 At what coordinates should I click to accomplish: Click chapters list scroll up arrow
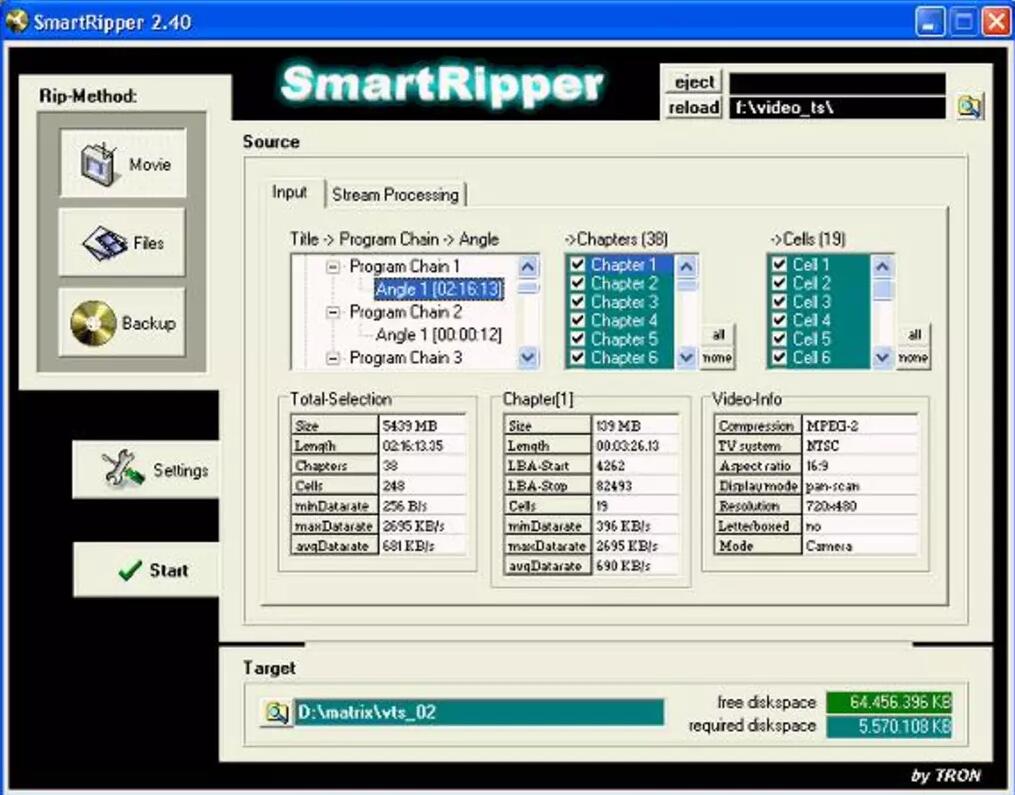coord(686,266)
